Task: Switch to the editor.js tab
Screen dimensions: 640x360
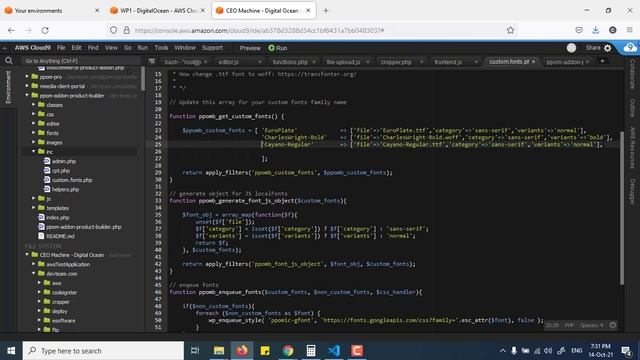Action: (229, 62)
